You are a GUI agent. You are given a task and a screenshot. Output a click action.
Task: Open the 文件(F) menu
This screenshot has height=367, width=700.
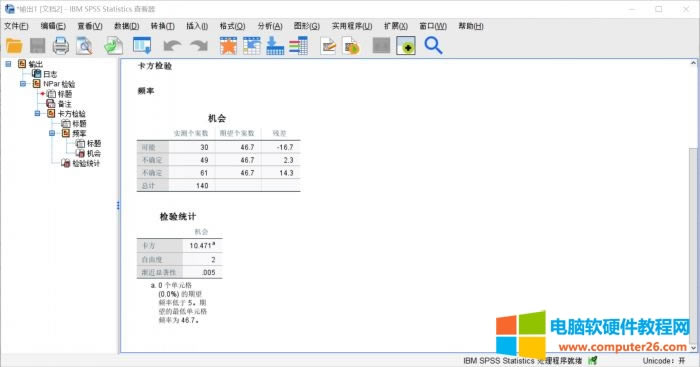[x=16, y=26]
